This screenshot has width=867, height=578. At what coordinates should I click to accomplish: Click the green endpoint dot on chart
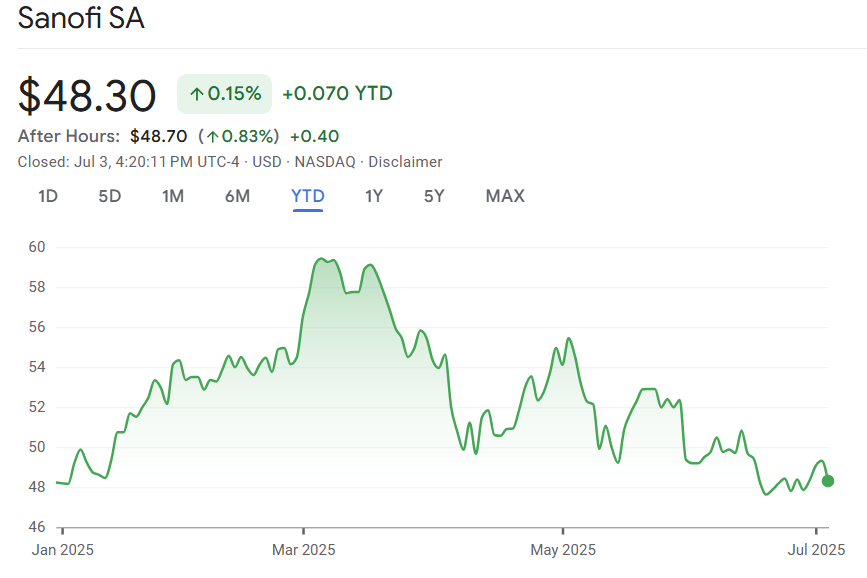click(828, 481)
